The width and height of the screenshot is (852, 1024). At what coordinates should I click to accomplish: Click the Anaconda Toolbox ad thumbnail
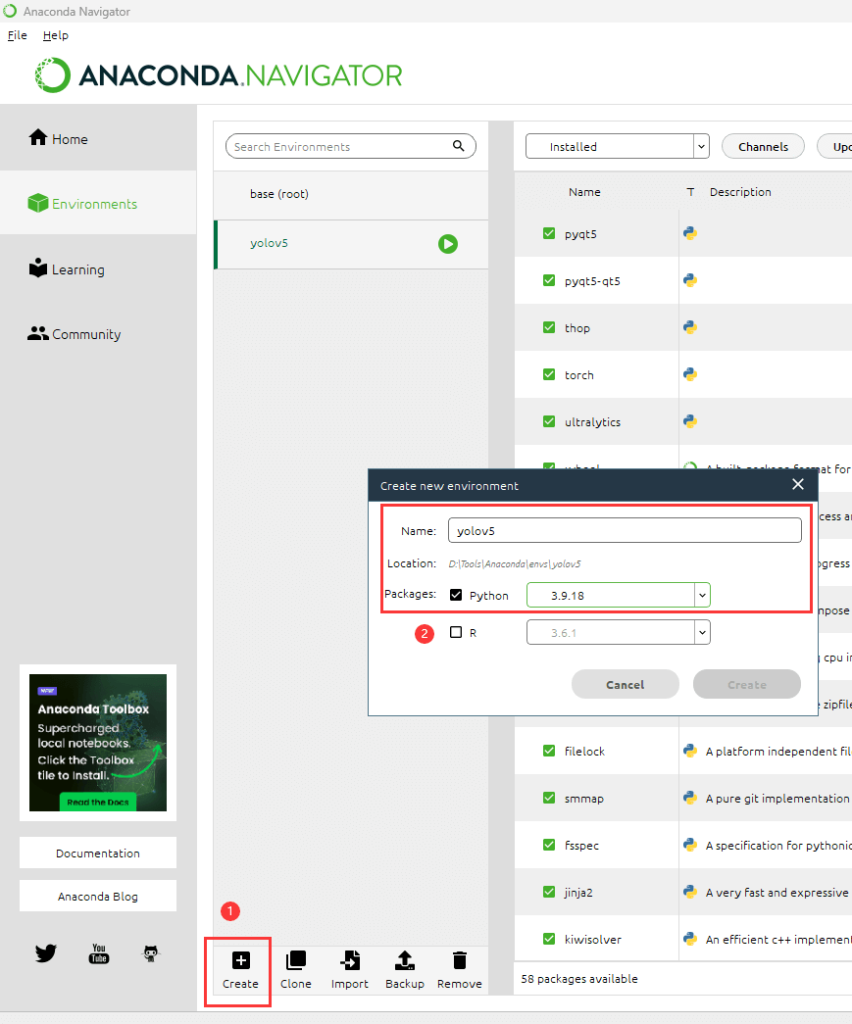(x=98, y=743)
